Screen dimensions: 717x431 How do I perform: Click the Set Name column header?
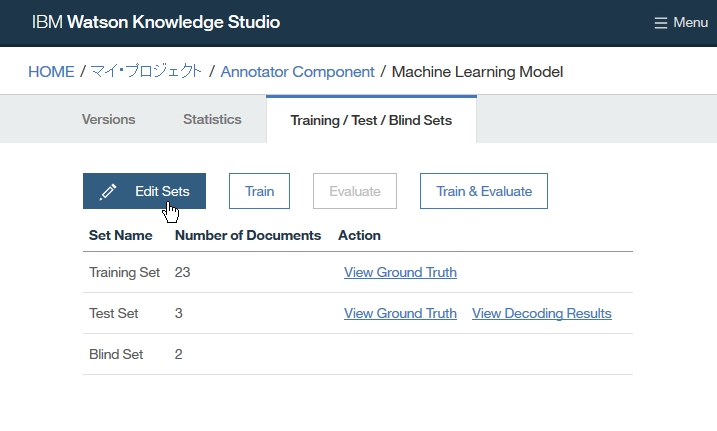click(x=121, y=235)
